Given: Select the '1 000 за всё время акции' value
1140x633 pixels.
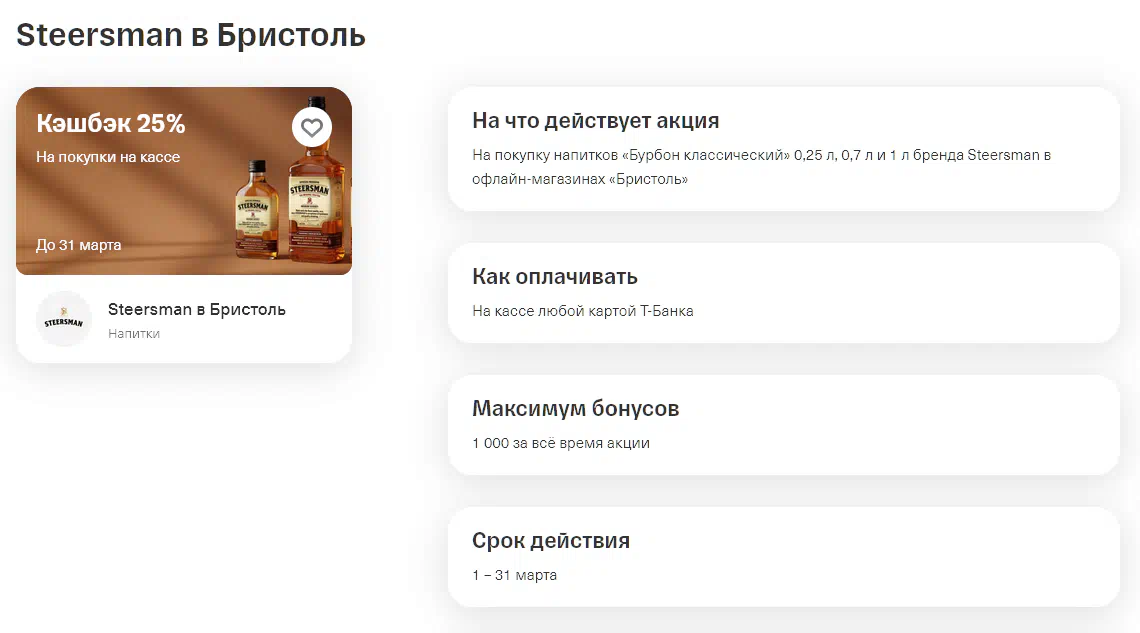Looking at the screenshot, I should point(561,443).
